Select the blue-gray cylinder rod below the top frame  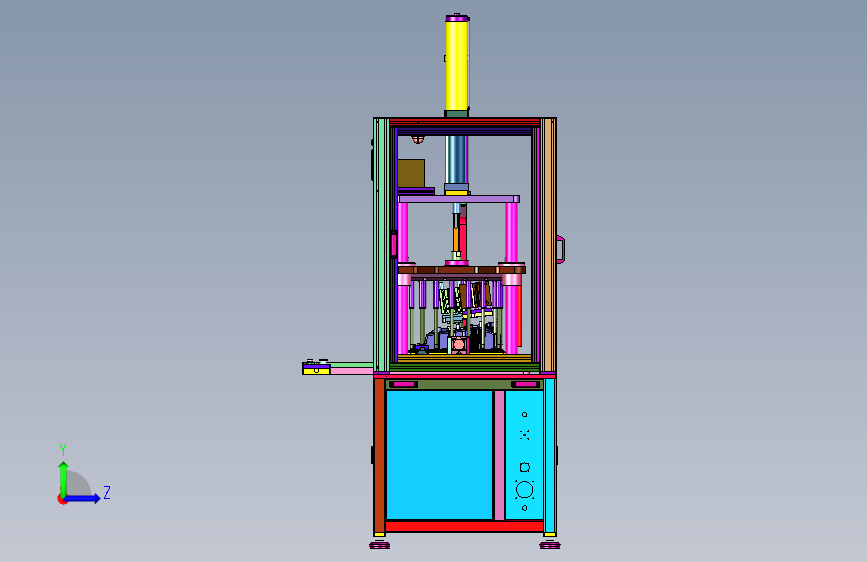456,160
